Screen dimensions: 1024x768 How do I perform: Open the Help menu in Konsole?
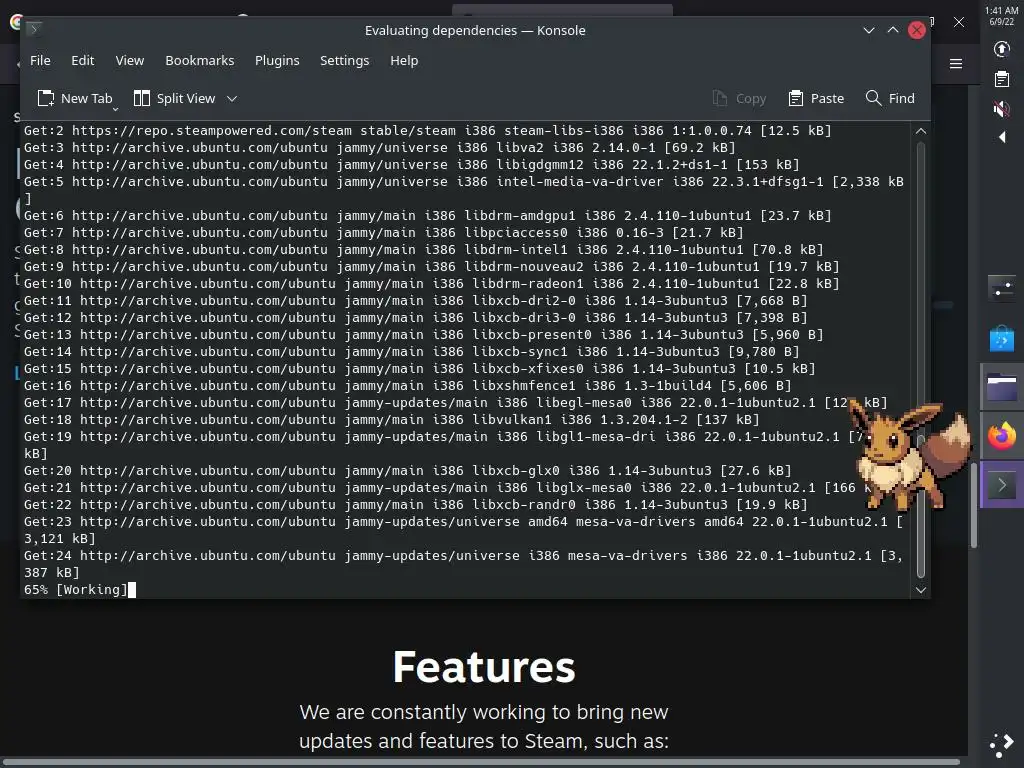pyautogui.click(x=404, y=61)
